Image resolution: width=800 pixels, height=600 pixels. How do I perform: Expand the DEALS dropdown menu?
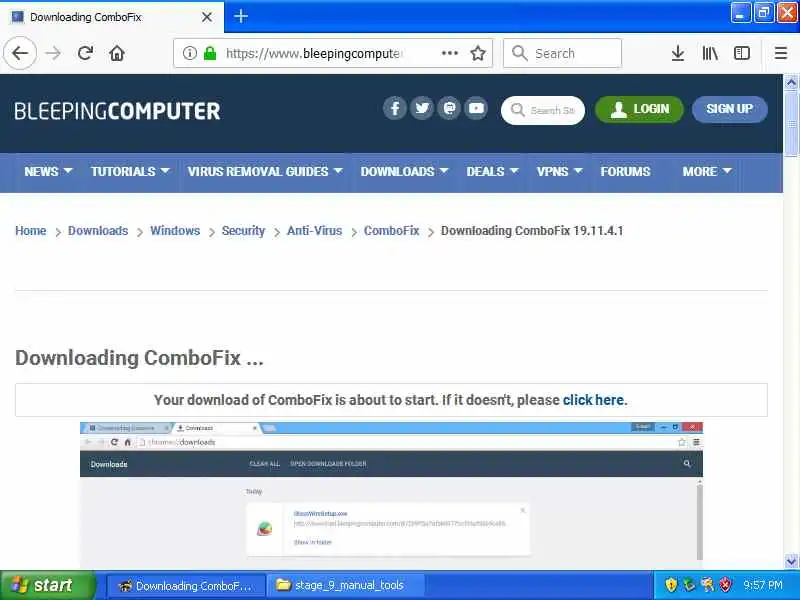[x=492, y=172]
